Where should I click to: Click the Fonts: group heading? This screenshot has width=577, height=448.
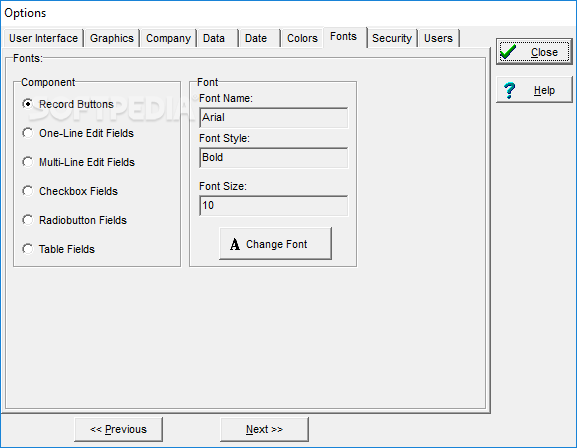click(x=28, y=58)
